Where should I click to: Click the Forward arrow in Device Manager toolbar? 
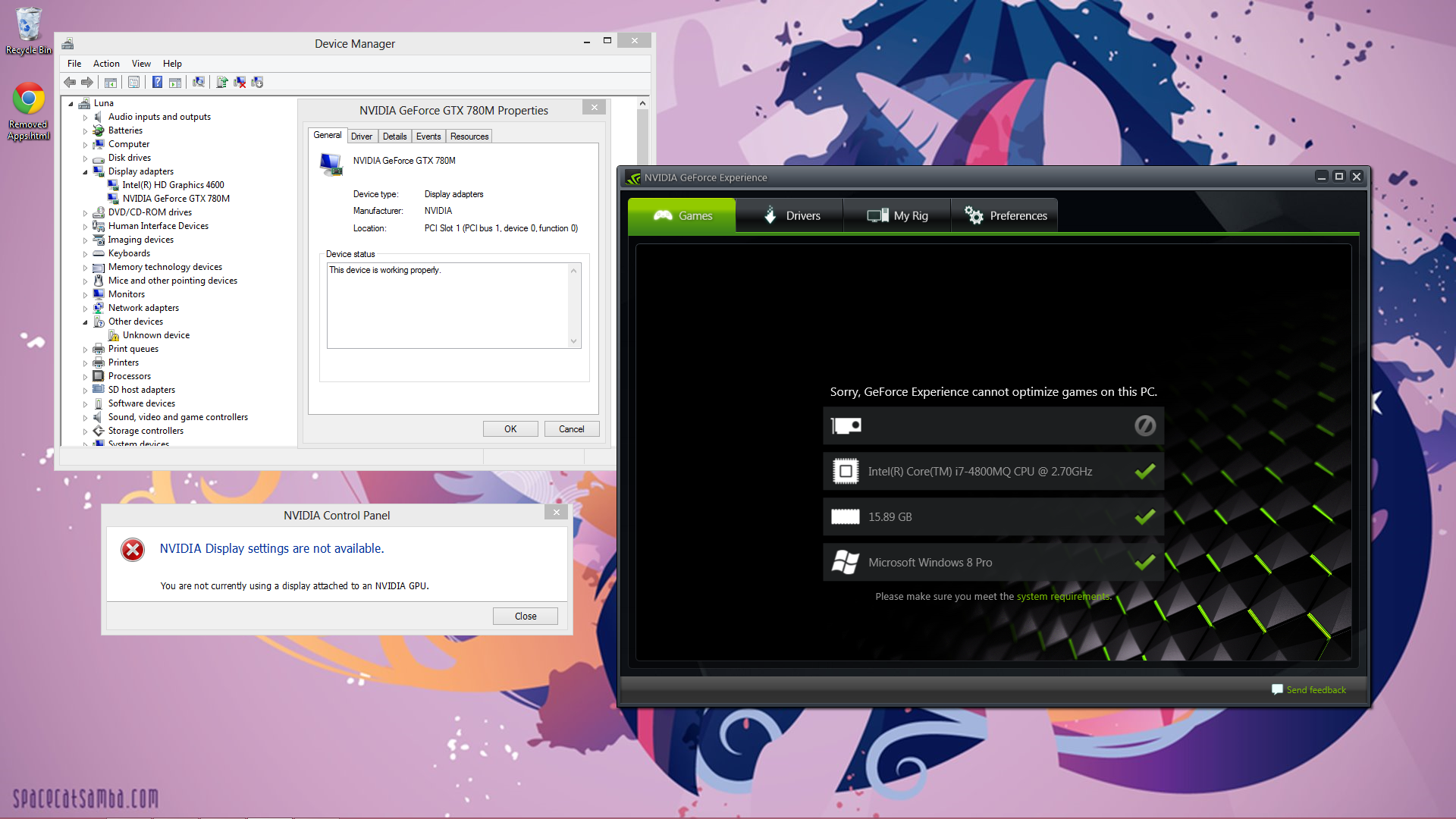(87, 82)
